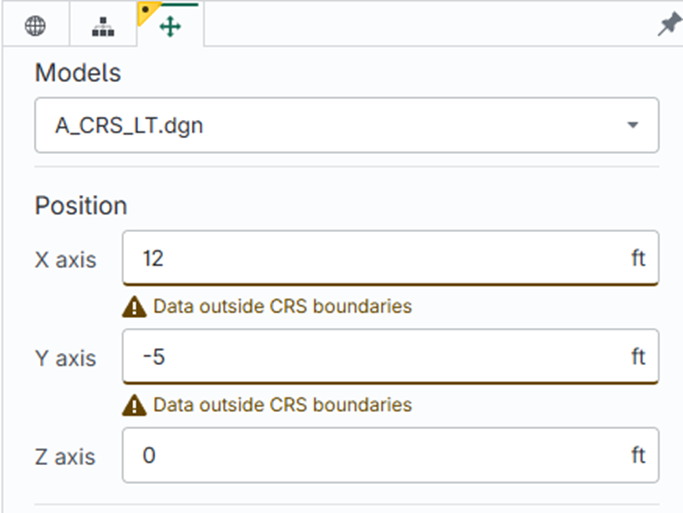
Task: Click the Position section heading
Action: (81, 205)
